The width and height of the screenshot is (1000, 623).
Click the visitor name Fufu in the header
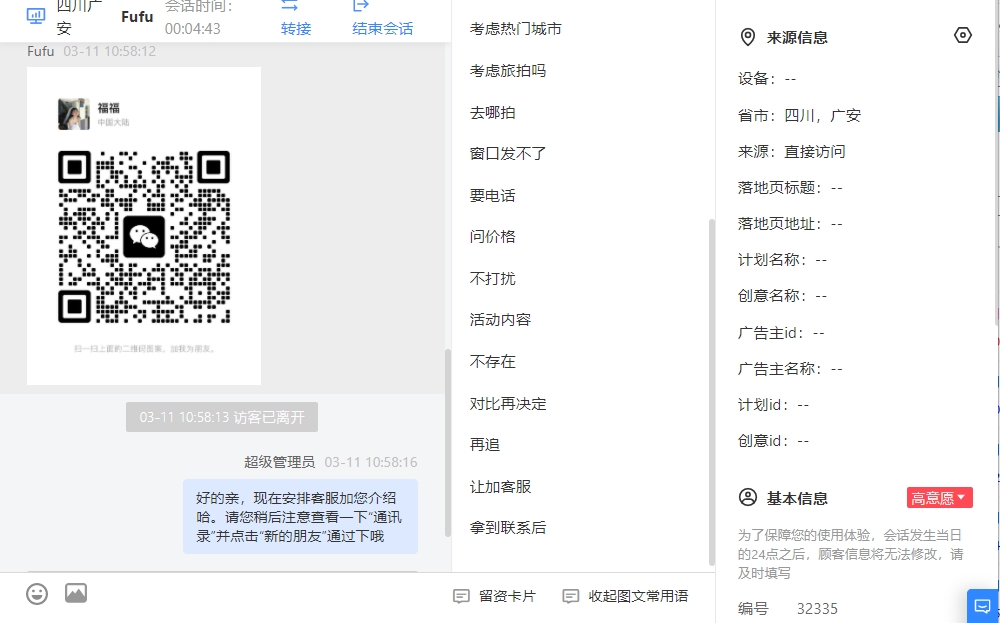tap(137, 17)
